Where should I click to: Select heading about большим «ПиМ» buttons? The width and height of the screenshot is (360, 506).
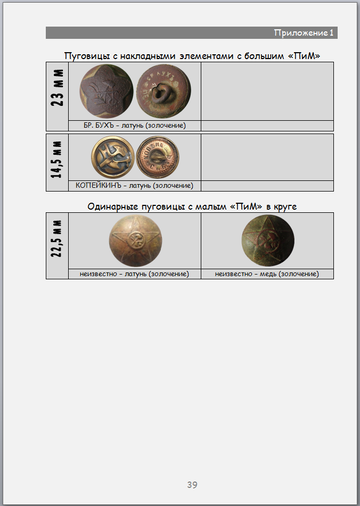[x=192, y=56]
